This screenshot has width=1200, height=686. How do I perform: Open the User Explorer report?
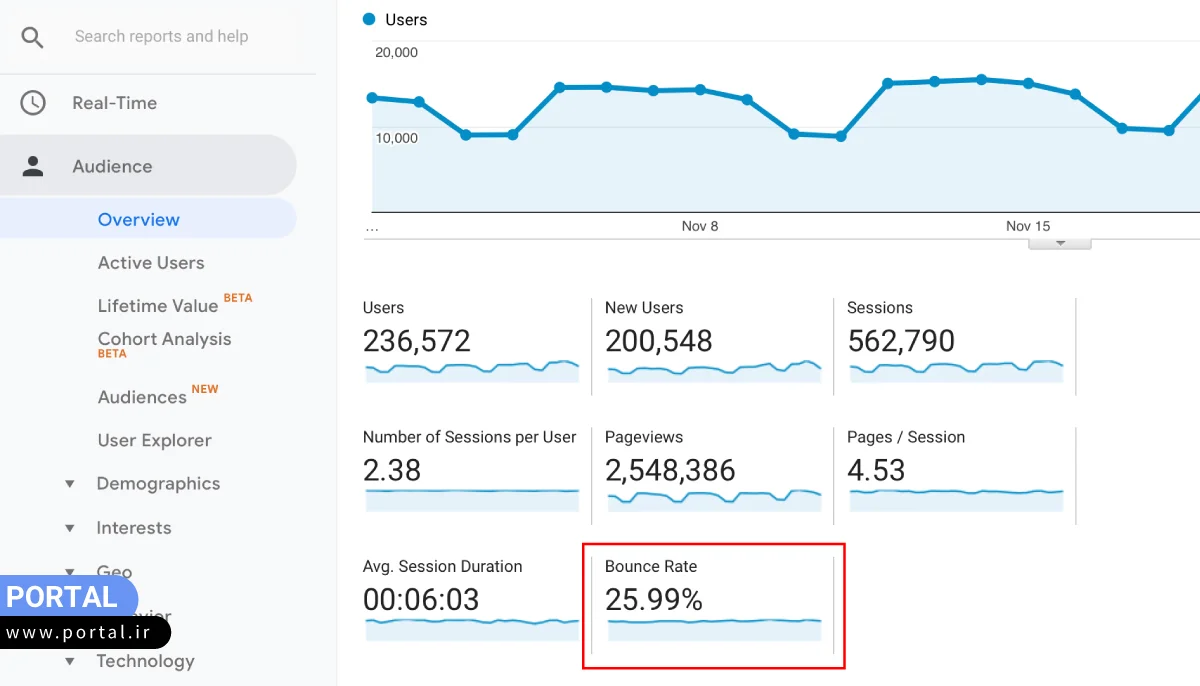(x=154, y=440)
